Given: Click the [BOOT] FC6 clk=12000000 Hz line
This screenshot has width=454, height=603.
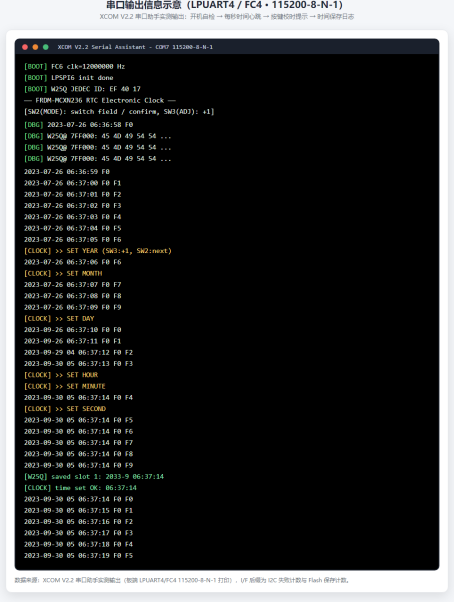Looking at the screenshot, I should (x=75, y=67).
